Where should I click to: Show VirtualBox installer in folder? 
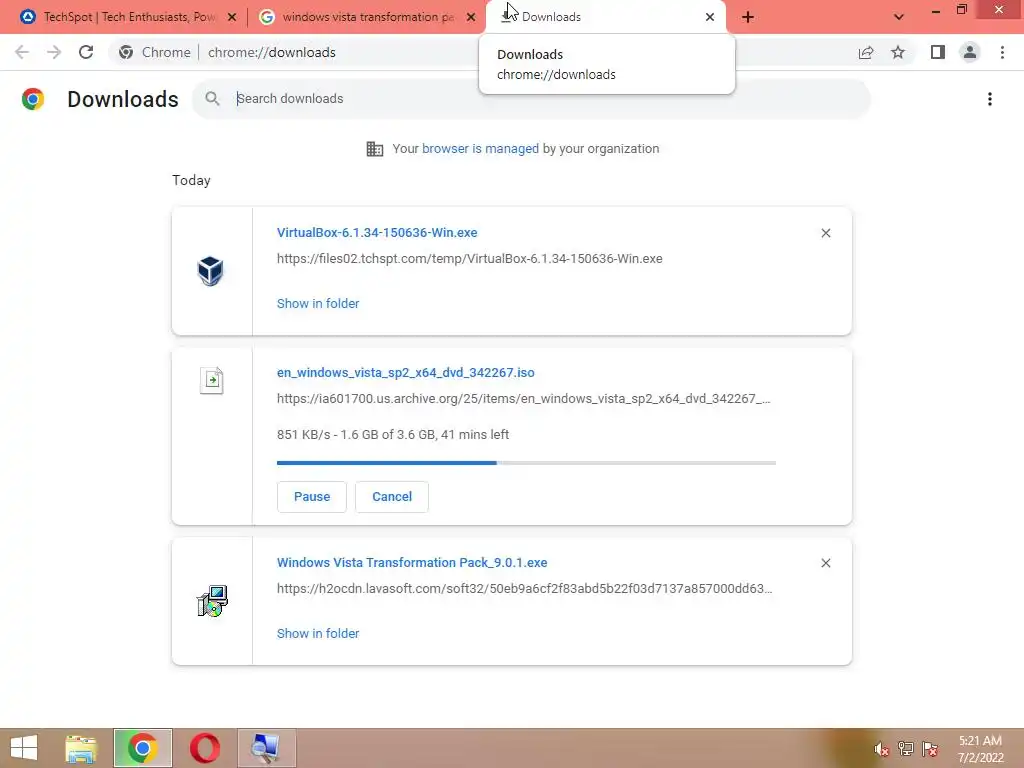(318, 304)
